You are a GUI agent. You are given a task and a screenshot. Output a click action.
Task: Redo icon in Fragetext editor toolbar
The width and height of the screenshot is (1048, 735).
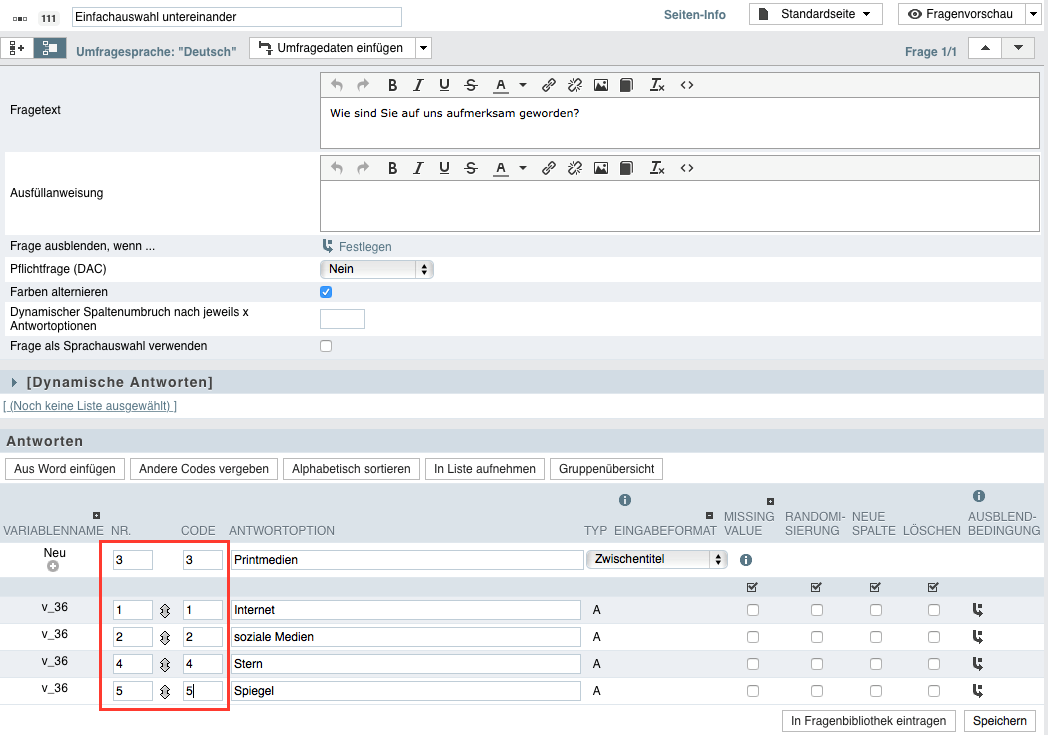click(363, 85)
